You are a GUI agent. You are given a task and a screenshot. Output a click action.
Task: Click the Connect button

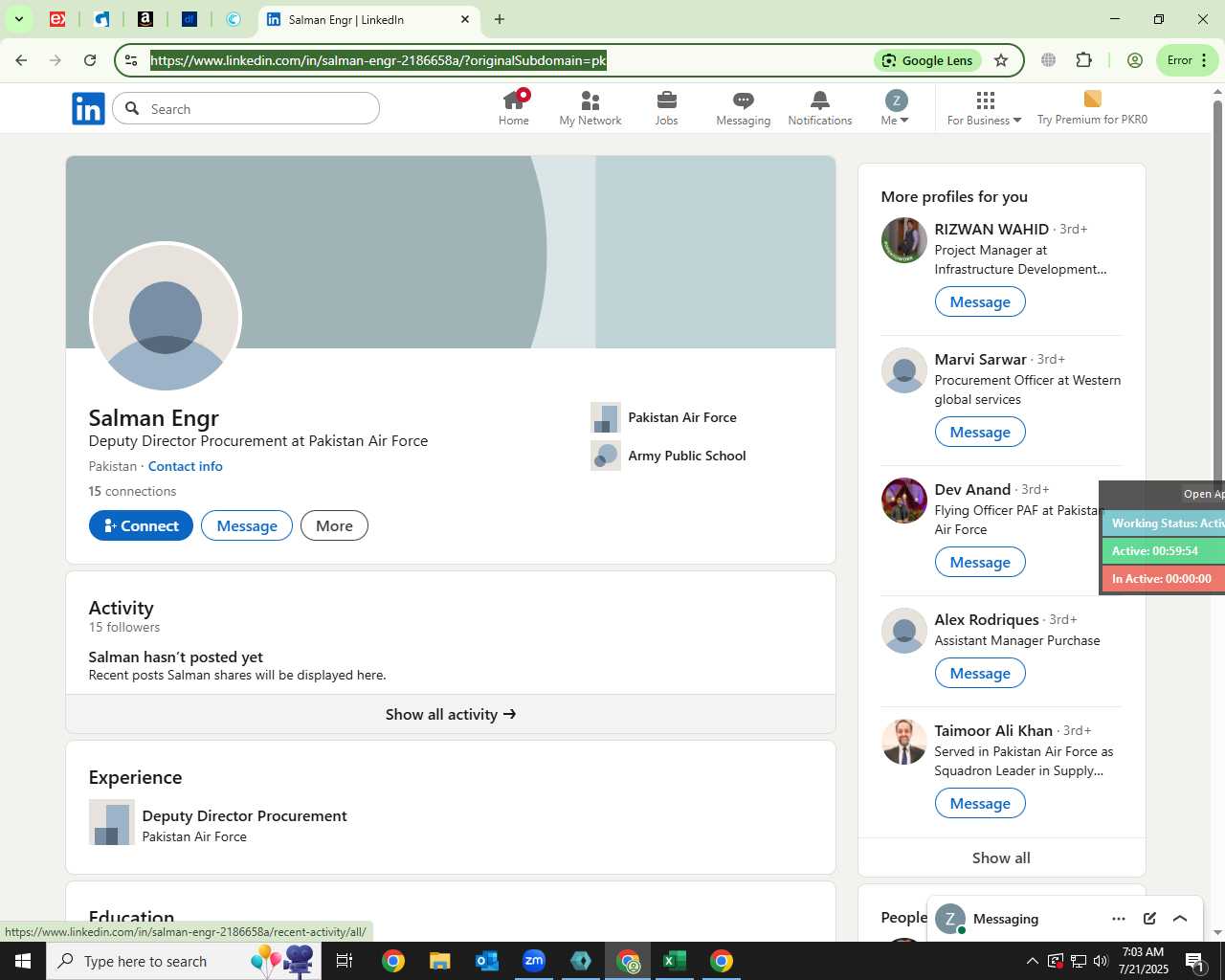(x=141, y=525)
